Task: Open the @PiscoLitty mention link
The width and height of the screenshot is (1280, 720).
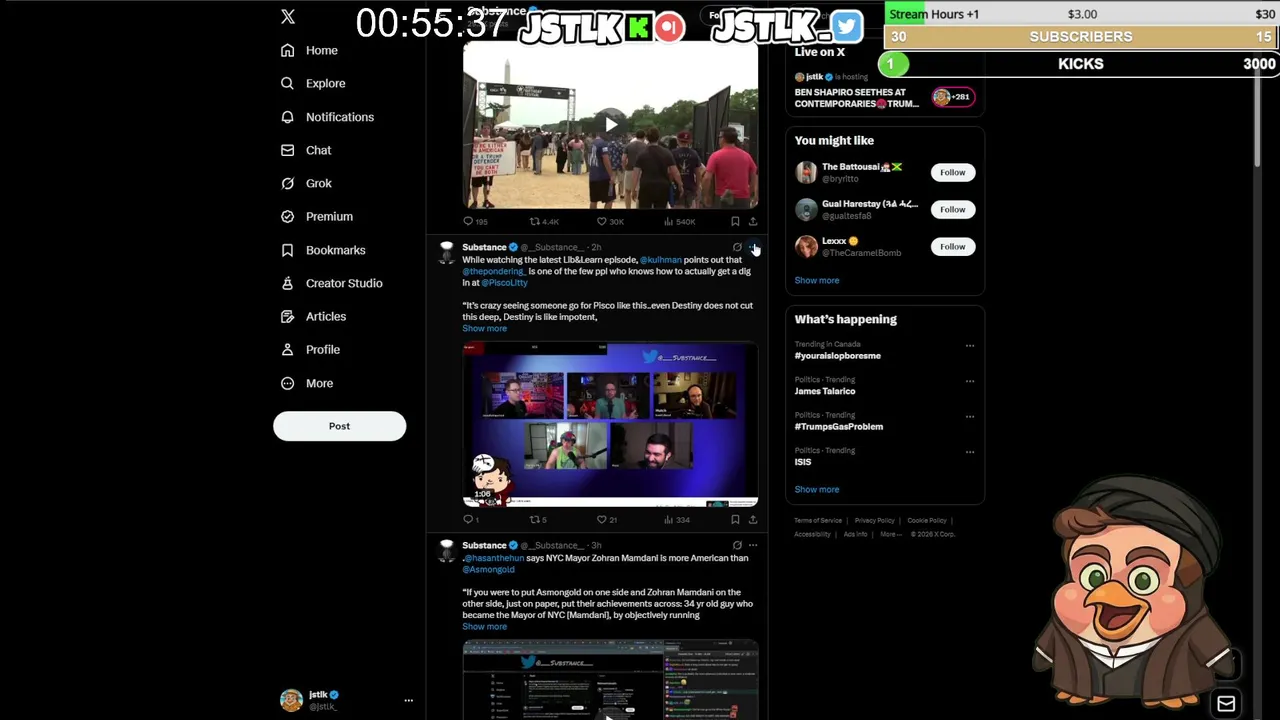Action: [504, 283]
